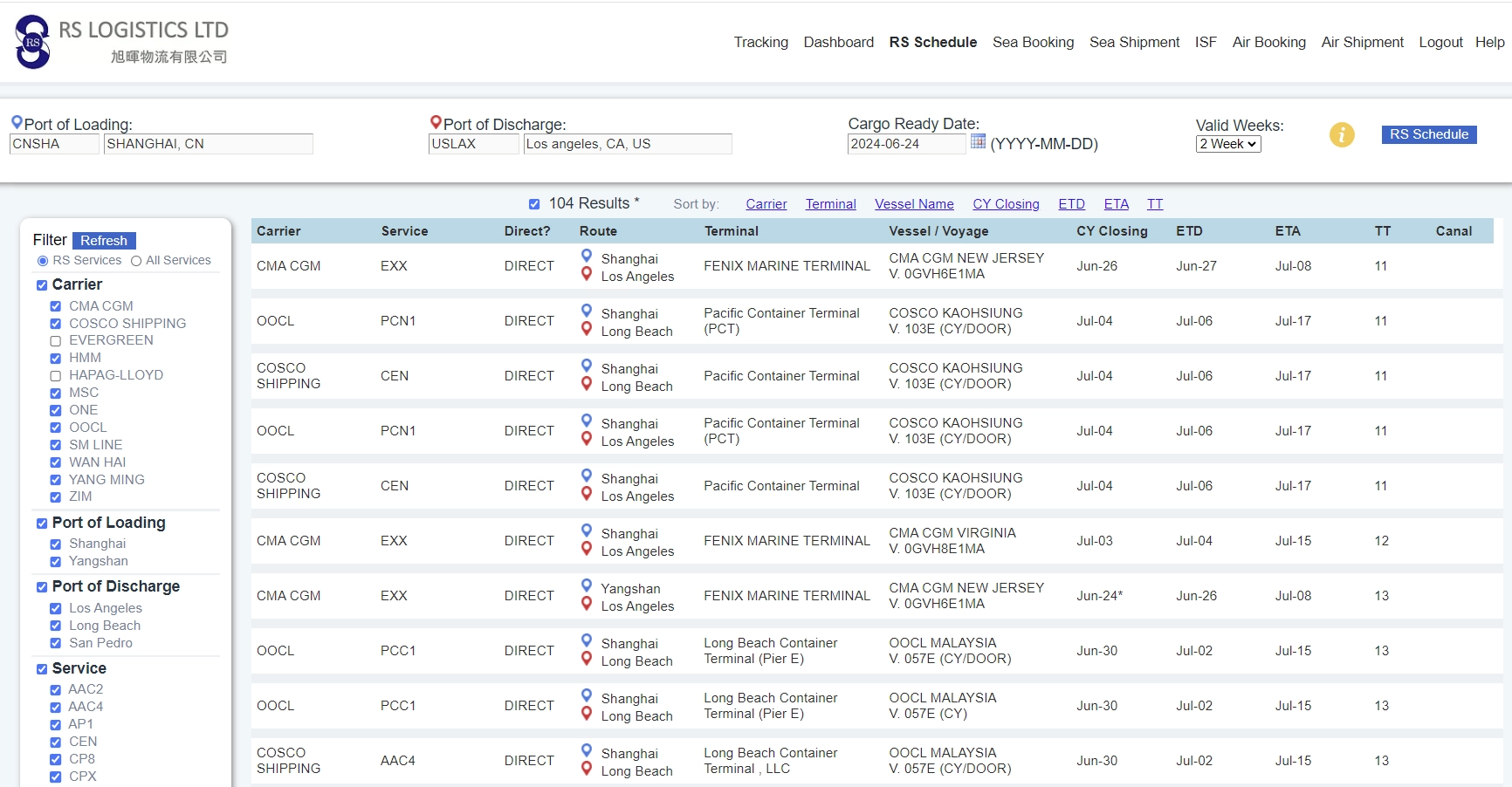Toggle the 104 Results checkbox
The height and width of the screenshot is (787, 1512).
(x=534, y=204)
